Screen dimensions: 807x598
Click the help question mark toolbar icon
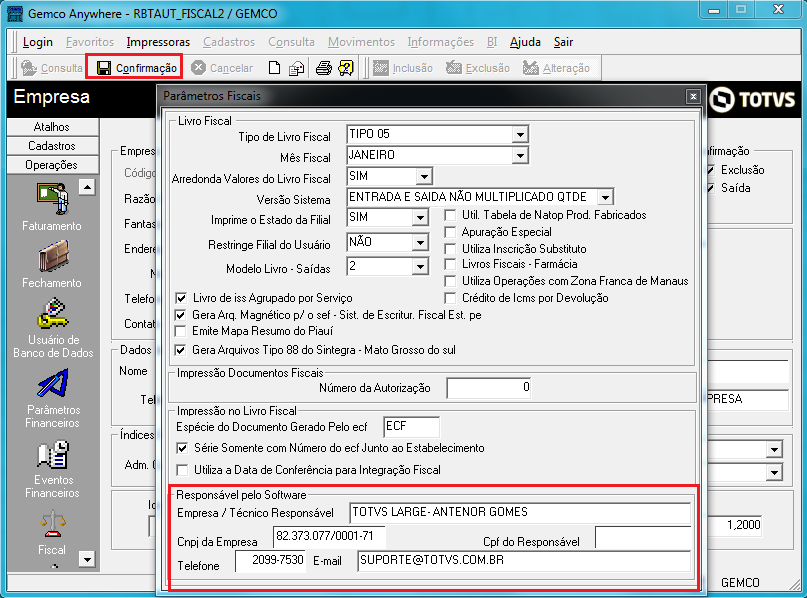346,68
